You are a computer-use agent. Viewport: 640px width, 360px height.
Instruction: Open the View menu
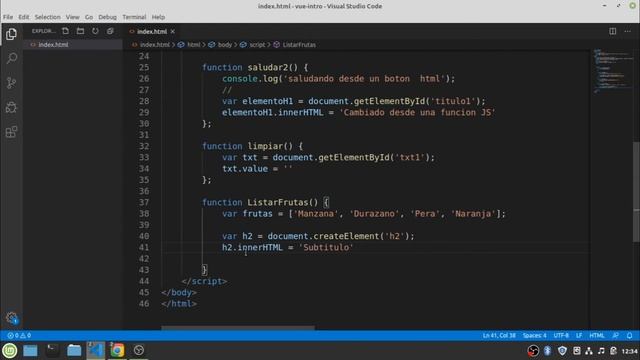(73, 17)
